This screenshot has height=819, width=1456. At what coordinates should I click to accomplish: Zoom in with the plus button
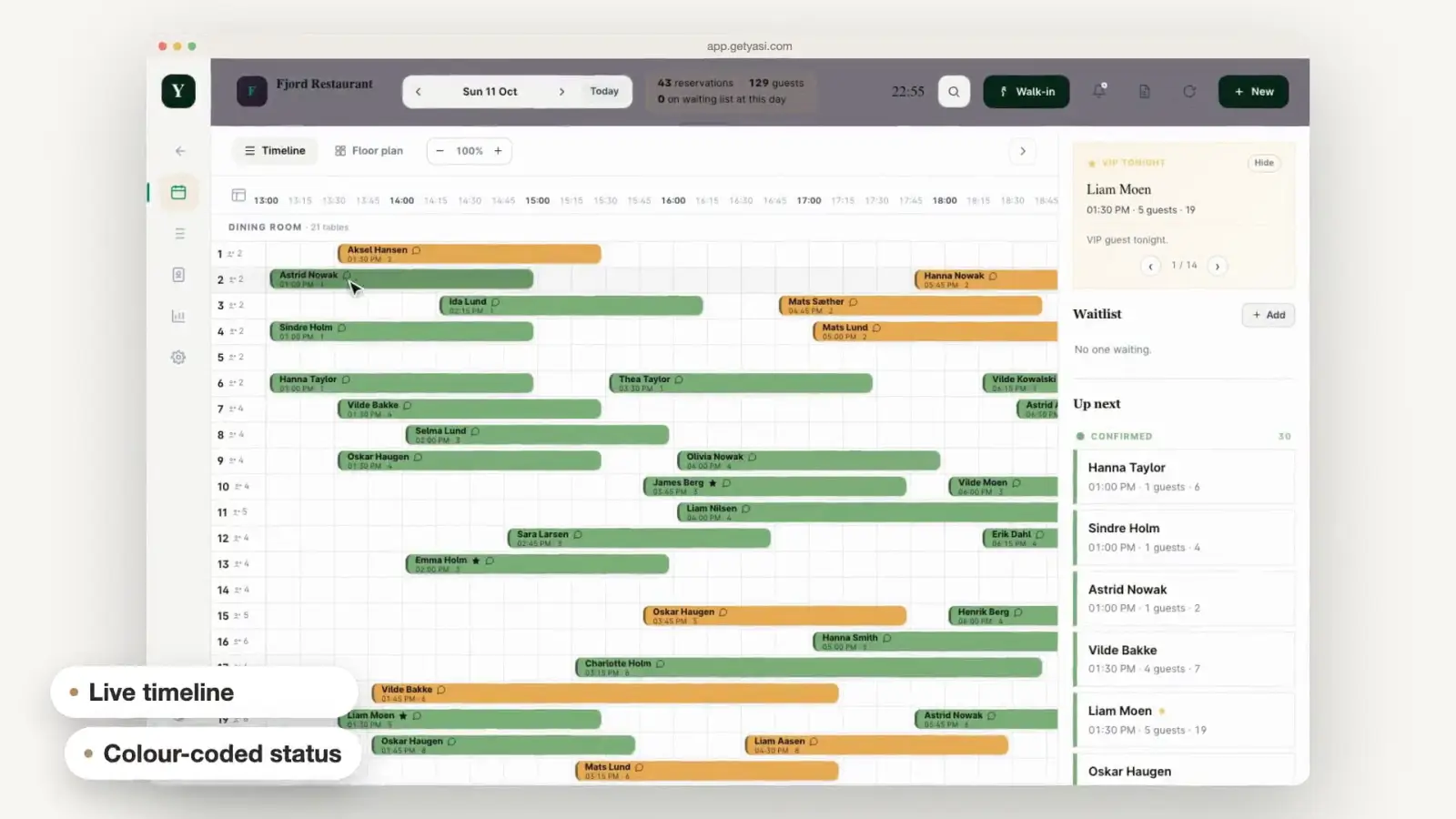pos(498,151)
